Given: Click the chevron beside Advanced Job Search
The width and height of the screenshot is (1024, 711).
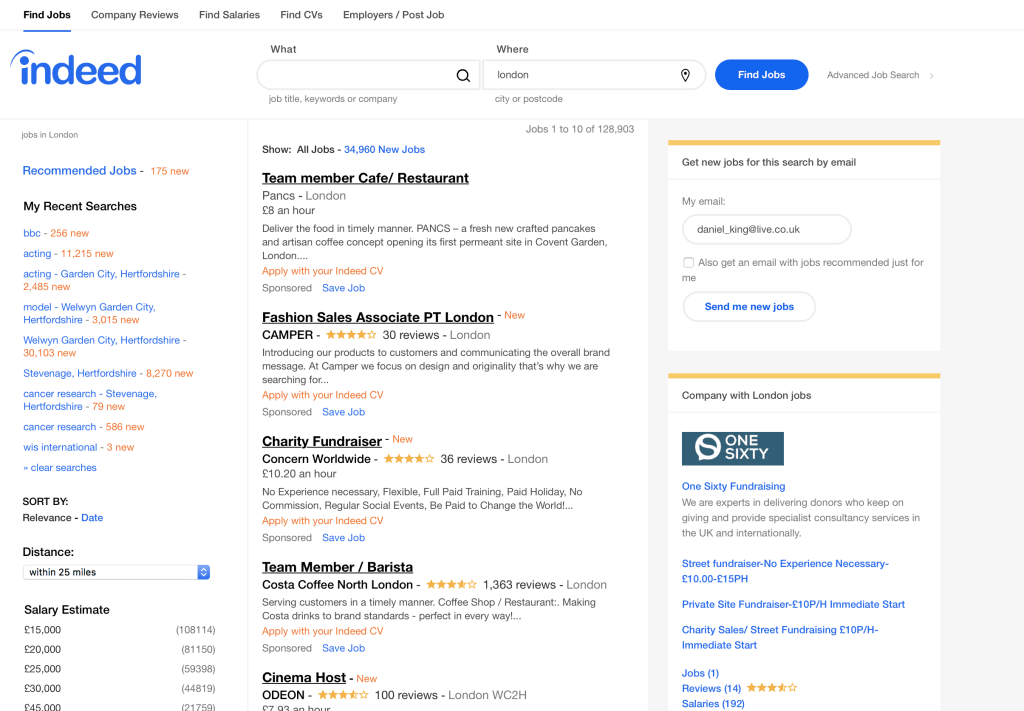Looking at the screenshot, I should [931, 76].
